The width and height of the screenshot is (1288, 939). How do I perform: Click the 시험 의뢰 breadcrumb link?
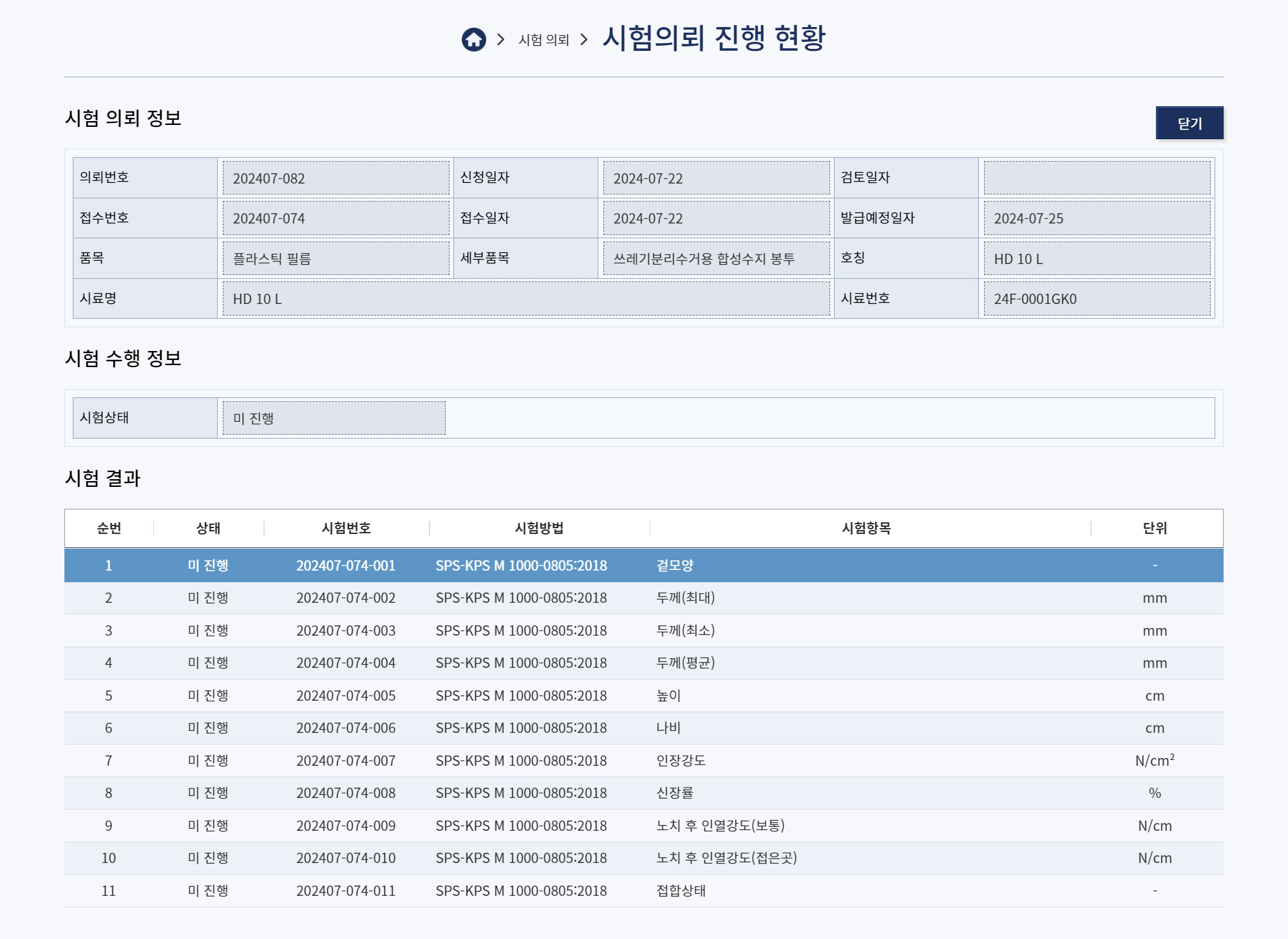click(x=544, y=40)
